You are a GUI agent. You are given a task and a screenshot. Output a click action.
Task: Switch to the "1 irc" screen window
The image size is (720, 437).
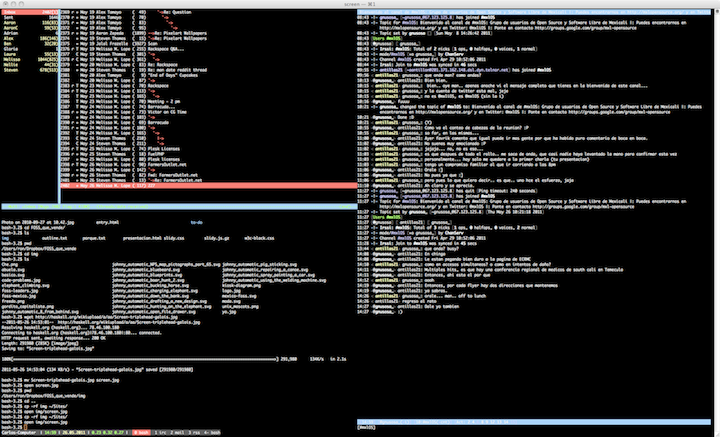163,431
